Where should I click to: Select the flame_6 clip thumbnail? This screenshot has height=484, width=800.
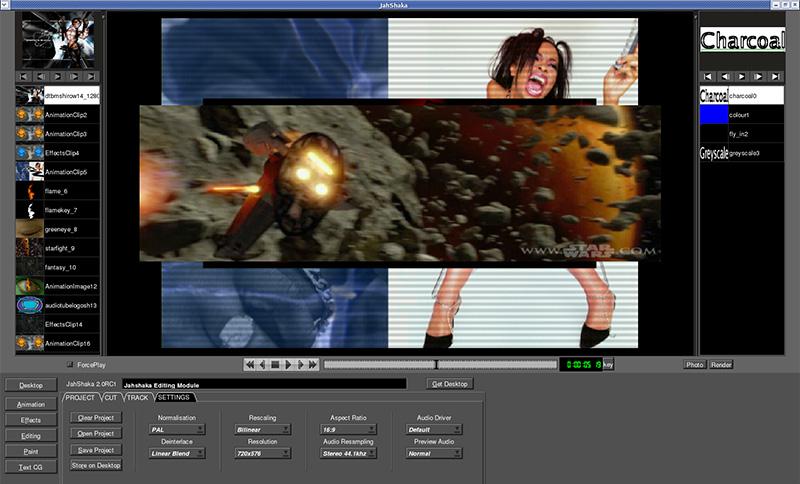(x=30, y=191)
